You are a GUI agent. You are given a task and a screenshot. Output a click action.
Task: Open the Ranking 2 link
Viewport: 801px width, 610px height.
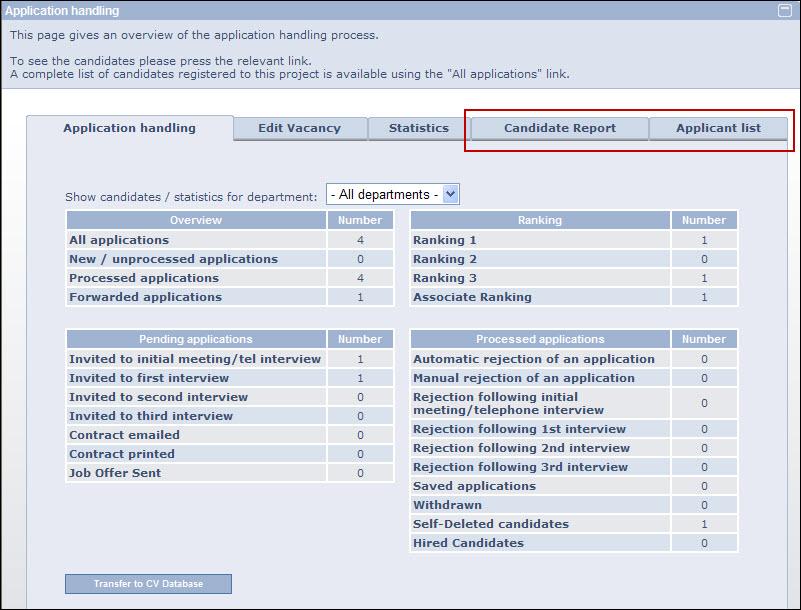[x=444, y=259]
